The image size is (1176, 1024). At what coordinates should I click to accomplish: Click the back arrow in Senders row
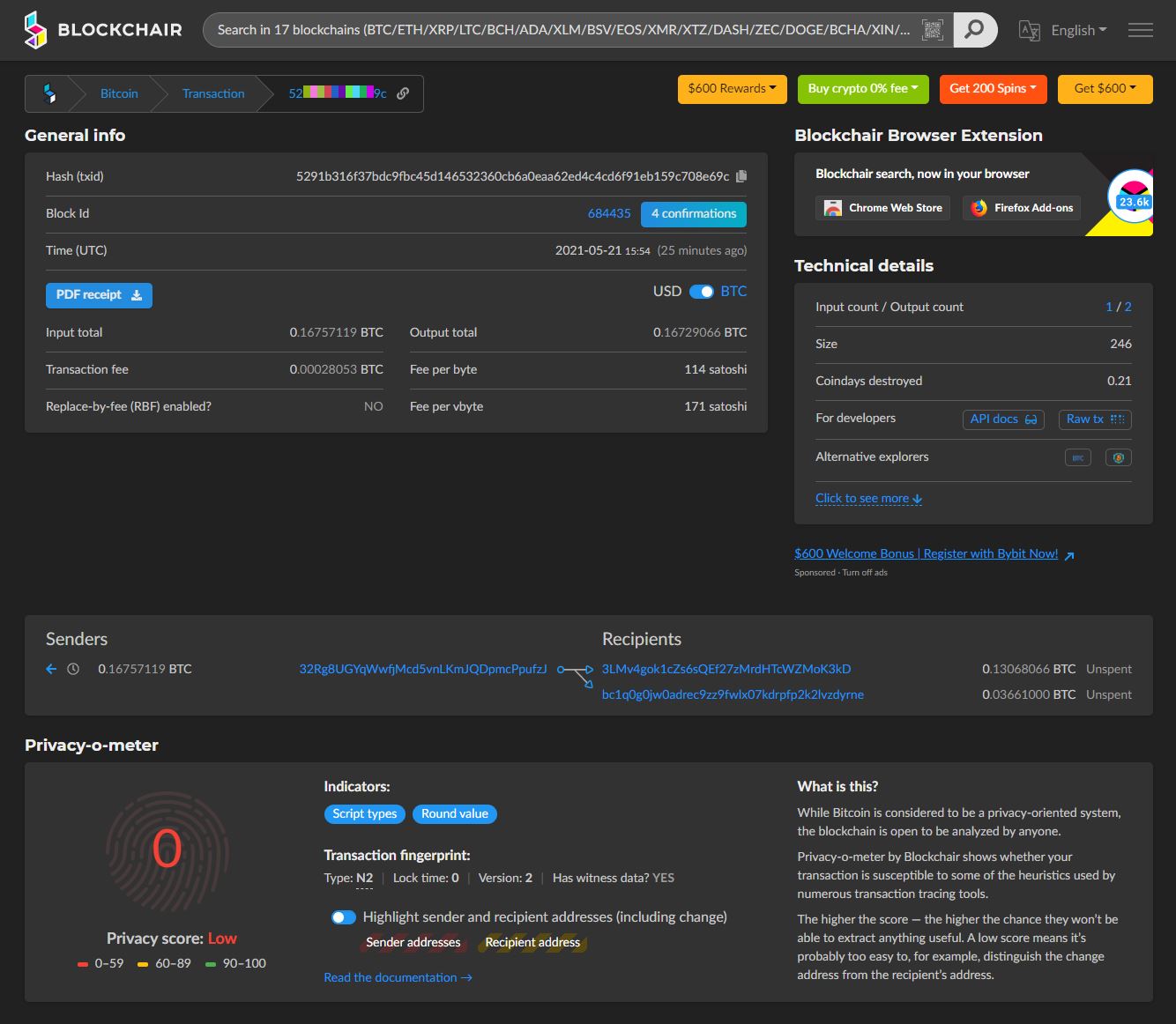coord(51,669)
